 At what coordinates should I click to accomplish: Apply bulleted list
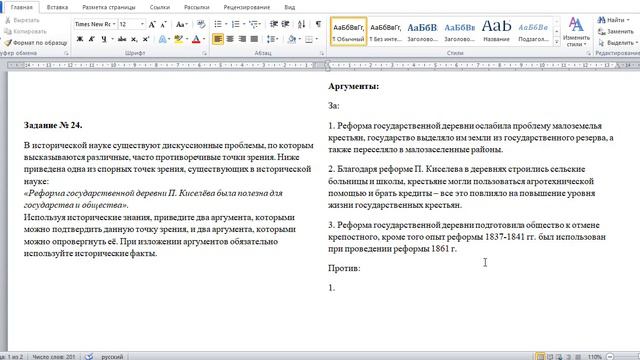pyautogui.click(x=218, y=24)
